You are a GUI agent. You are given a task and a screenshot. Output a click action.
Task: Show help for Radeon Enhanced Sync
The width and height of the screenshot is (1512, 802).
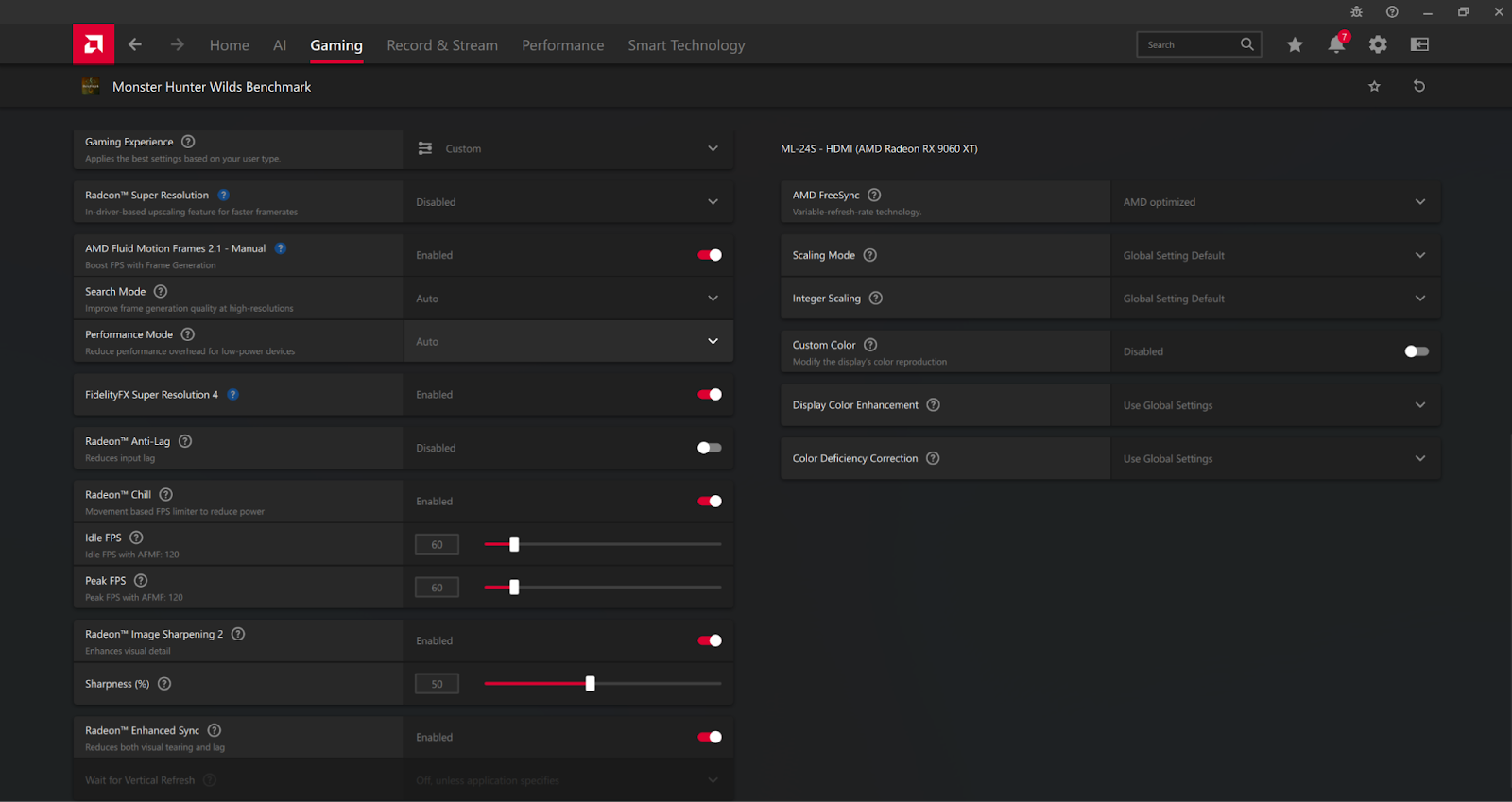[x=215, y=730]
